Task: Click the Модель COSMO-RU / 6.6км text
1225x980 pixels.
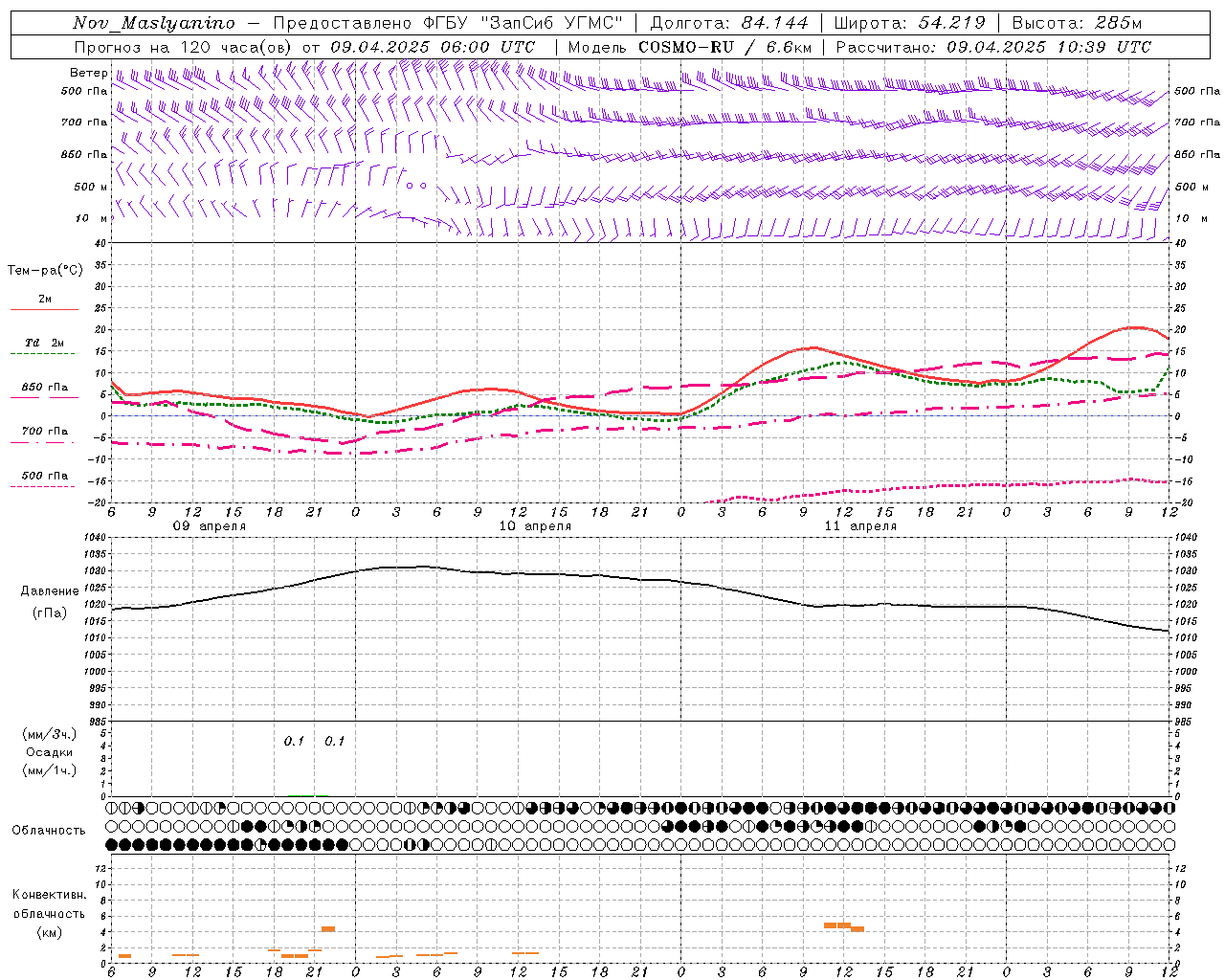Action: [x=690, y=47]
